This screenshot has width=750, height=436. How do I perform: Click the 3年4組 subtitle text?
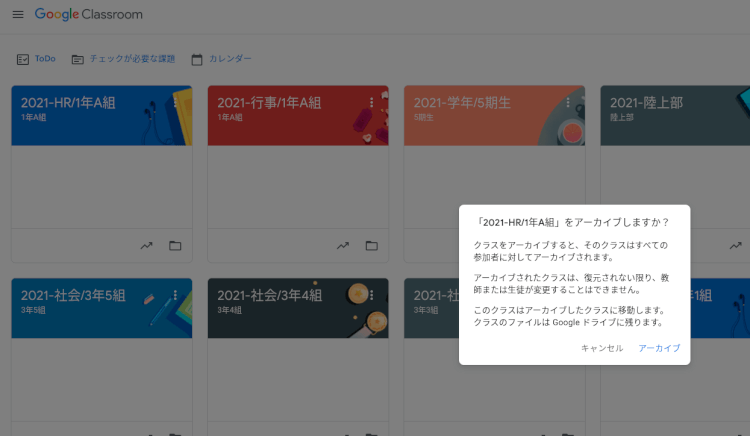230,310
